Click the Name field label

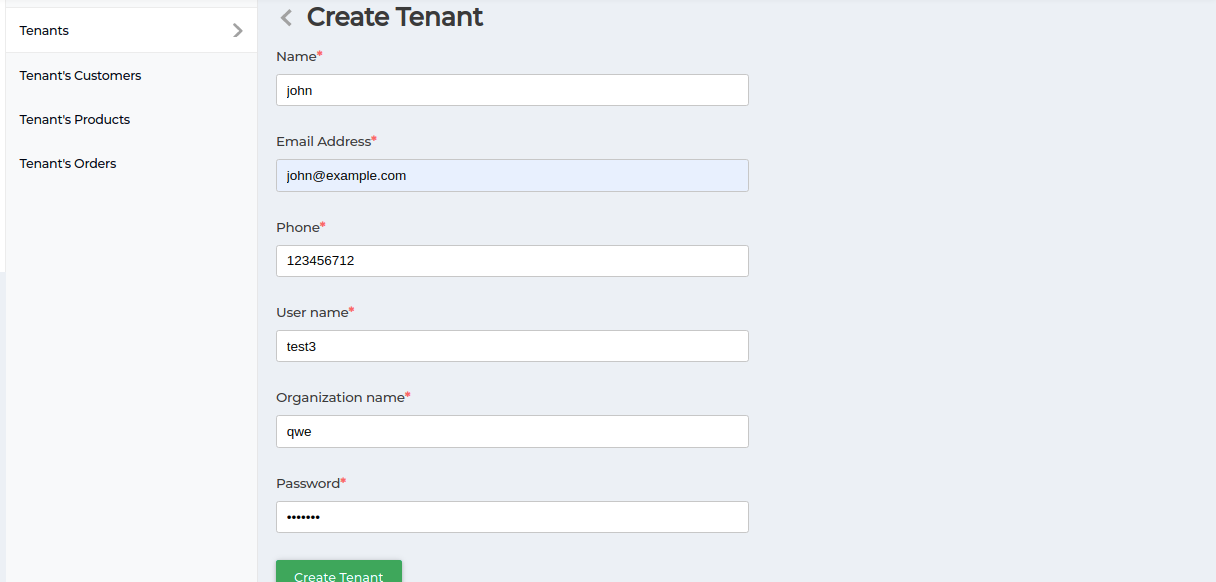tap(296, 56)
